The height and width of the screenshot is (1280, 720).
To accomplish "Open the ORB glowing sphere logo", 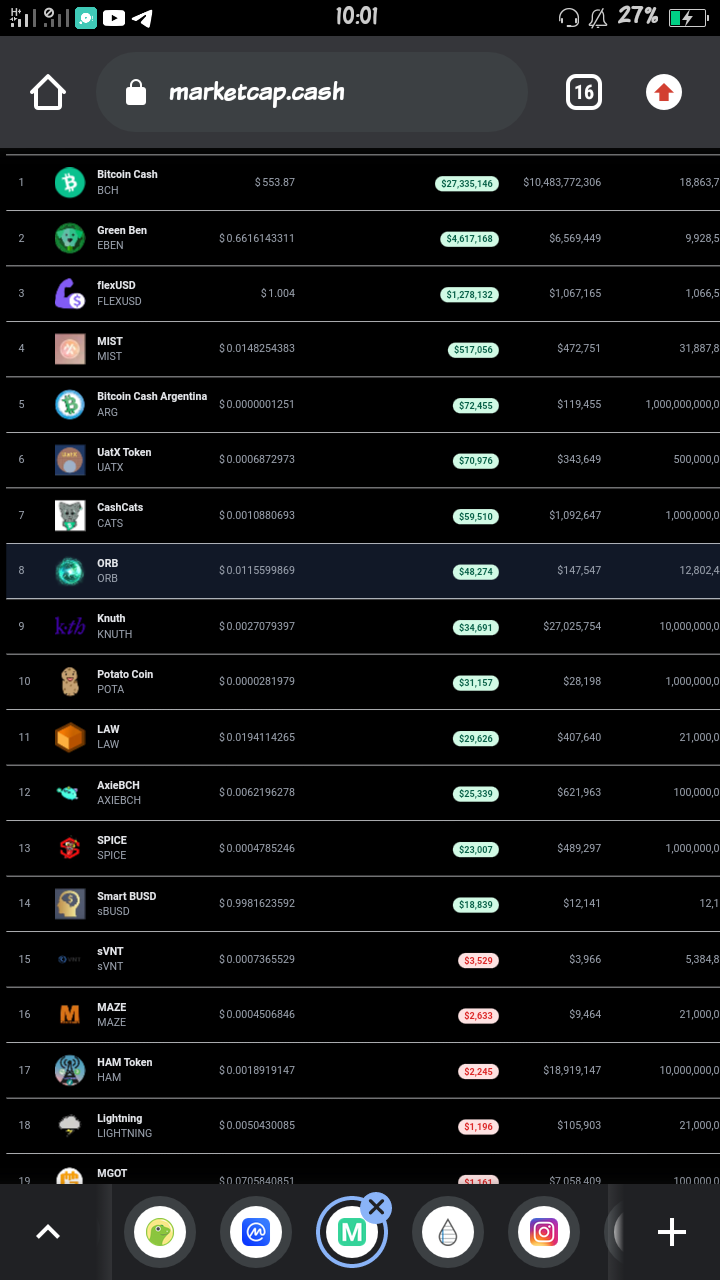I will pos(70,571).
